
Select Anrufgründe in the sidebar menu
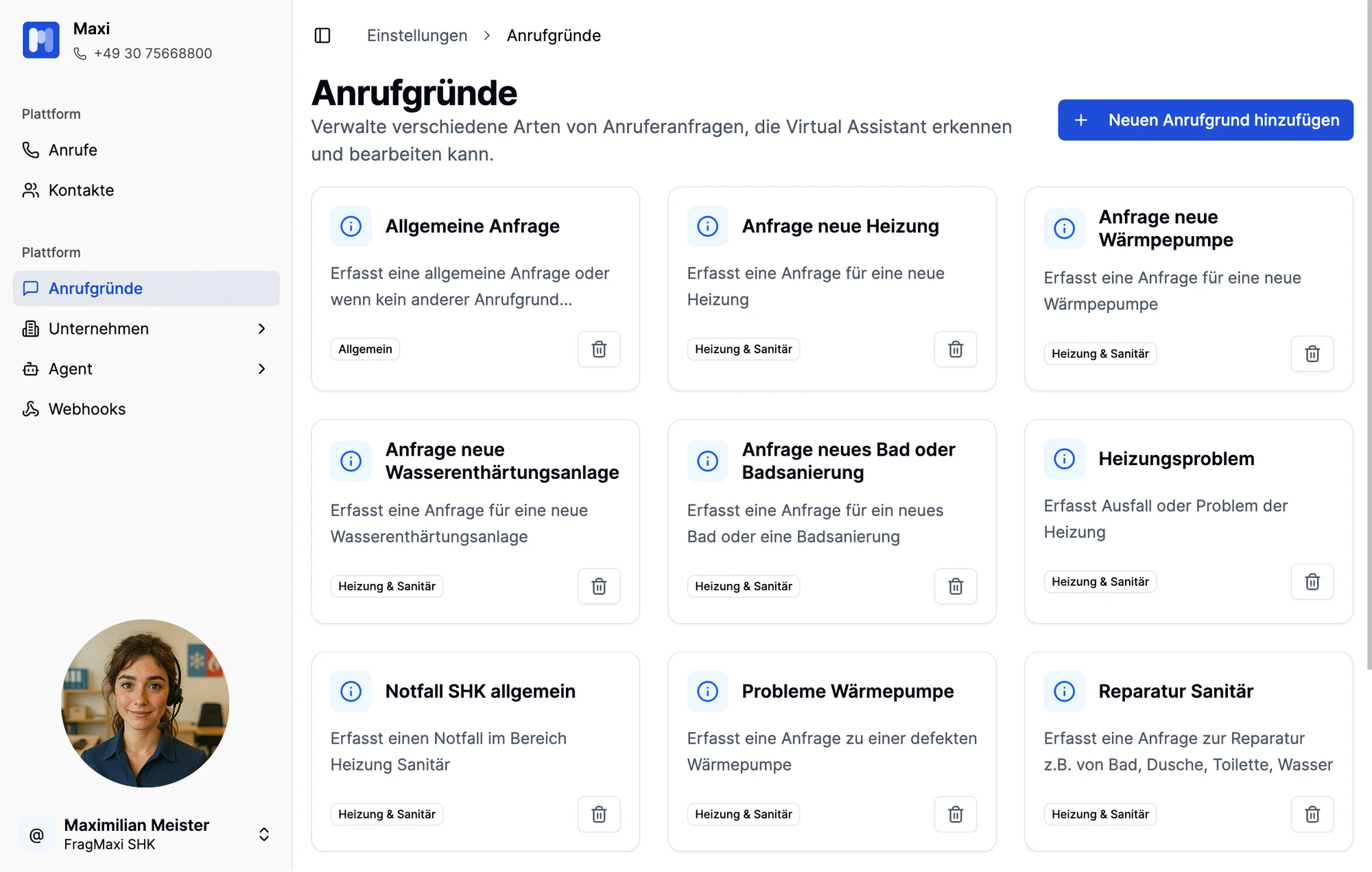click(x=96, y=288)
